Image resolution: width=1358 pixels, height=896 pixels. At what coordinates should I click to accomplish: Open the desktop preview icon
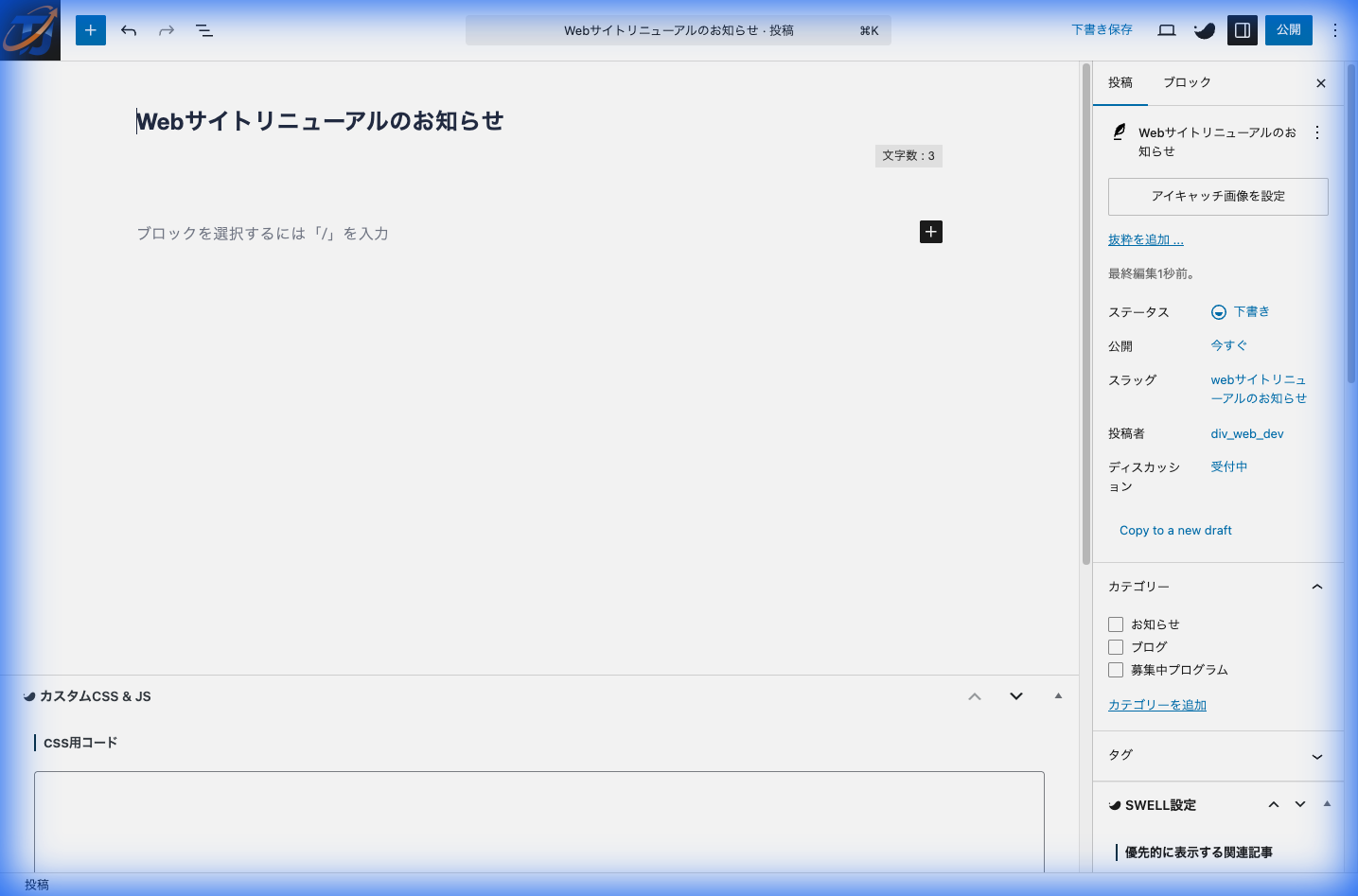(x=1166, y=29)
